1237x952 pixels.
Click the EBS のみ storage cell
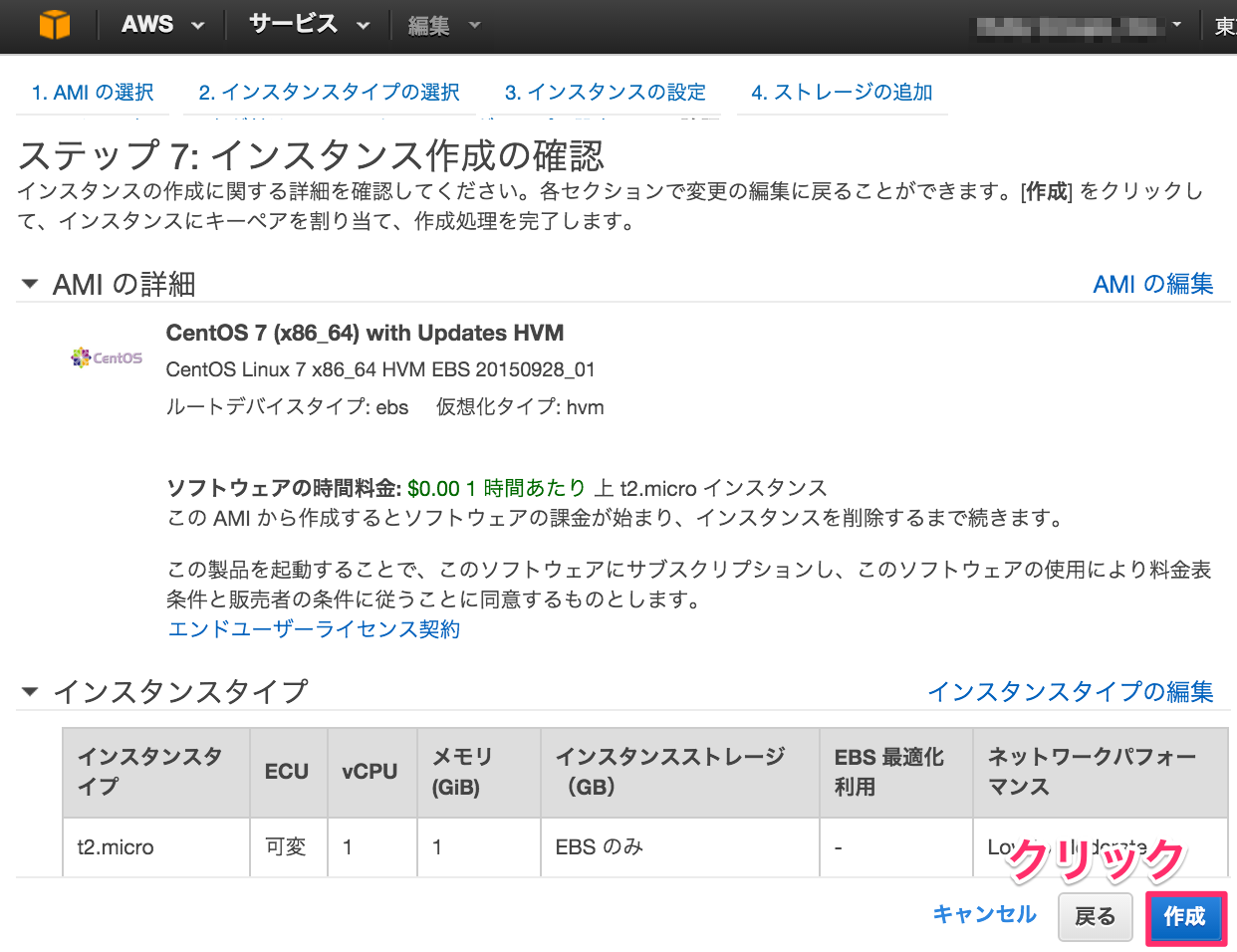[x=680, y=847]
